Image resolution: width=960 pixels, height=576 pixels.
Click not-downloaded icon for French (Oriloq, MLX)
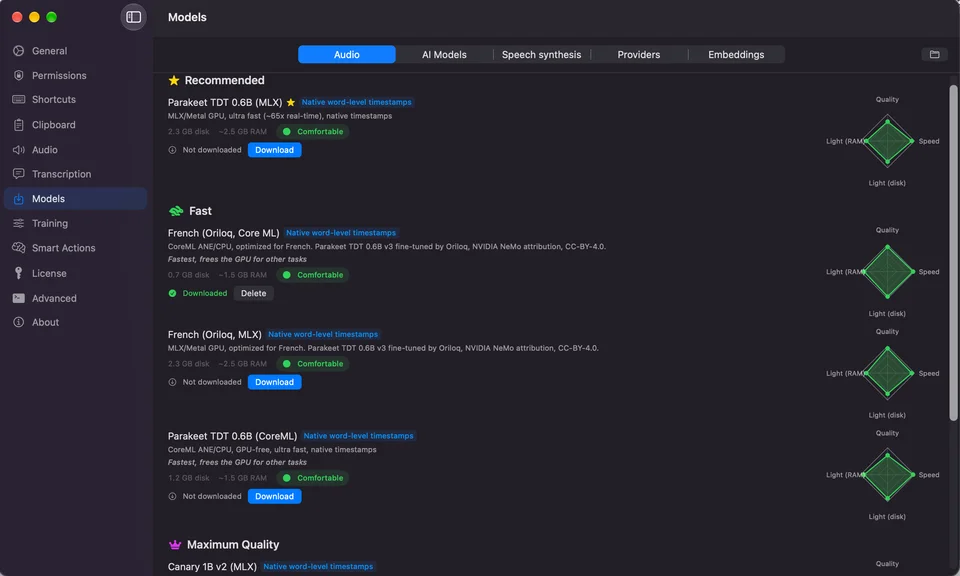[172, 382]
